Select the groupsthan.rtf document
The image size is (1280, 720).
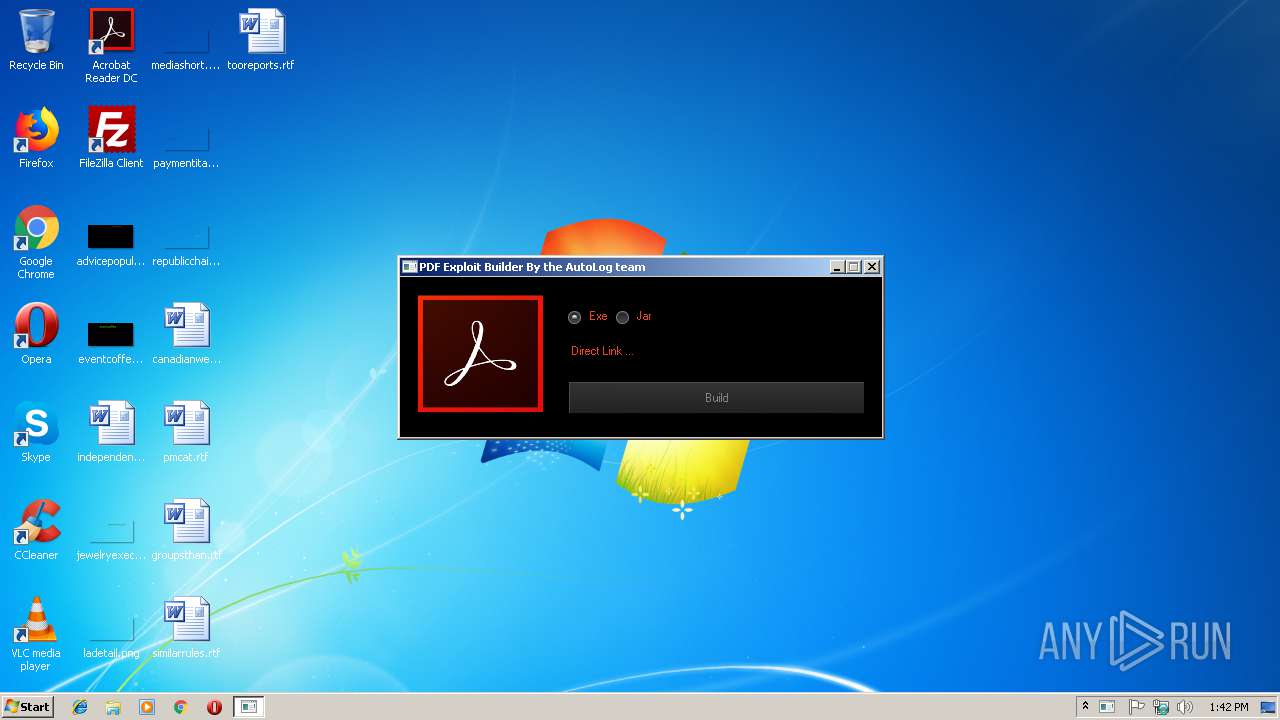point(186,530)
